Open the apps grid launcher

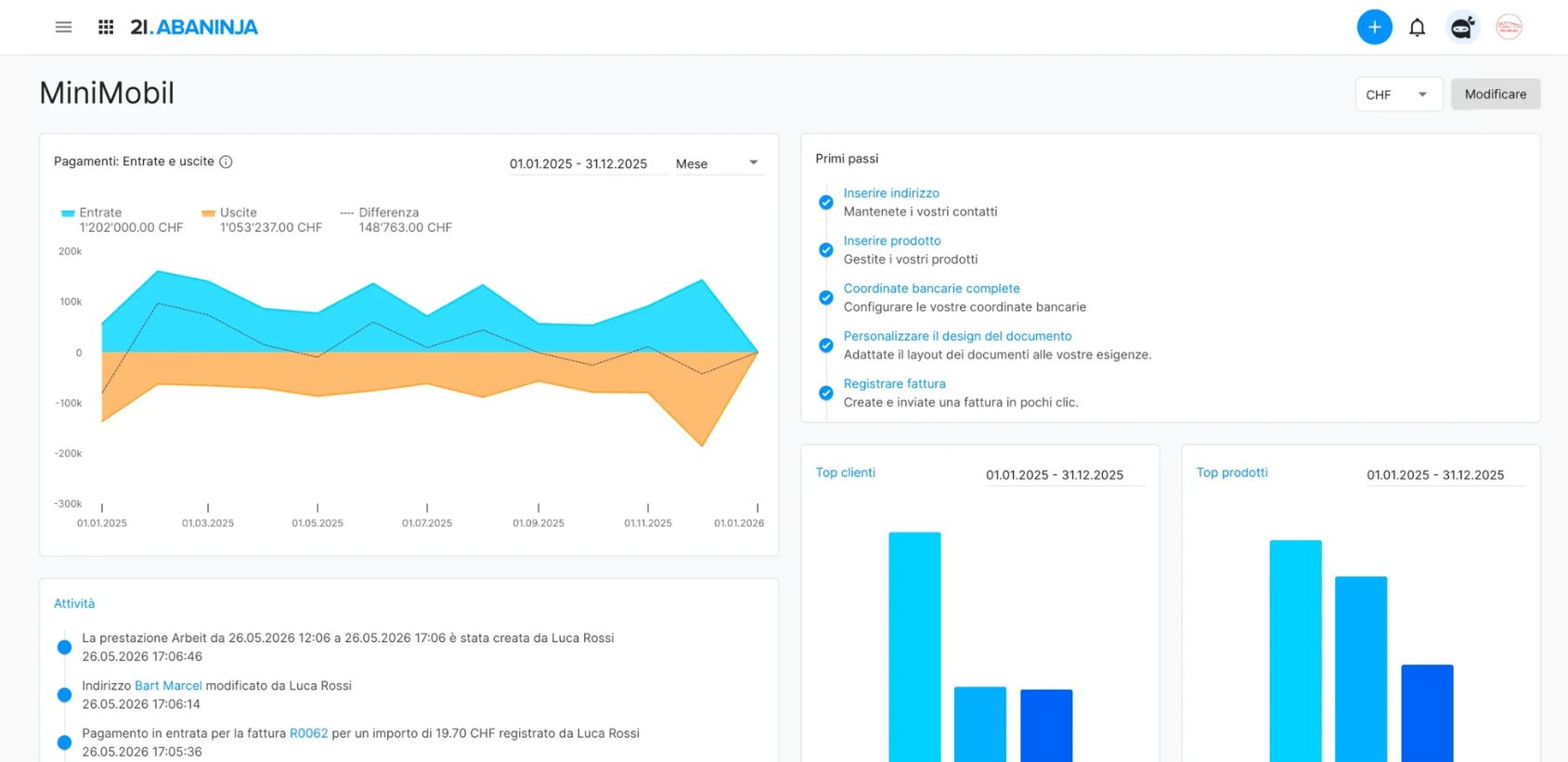point(106,27)
